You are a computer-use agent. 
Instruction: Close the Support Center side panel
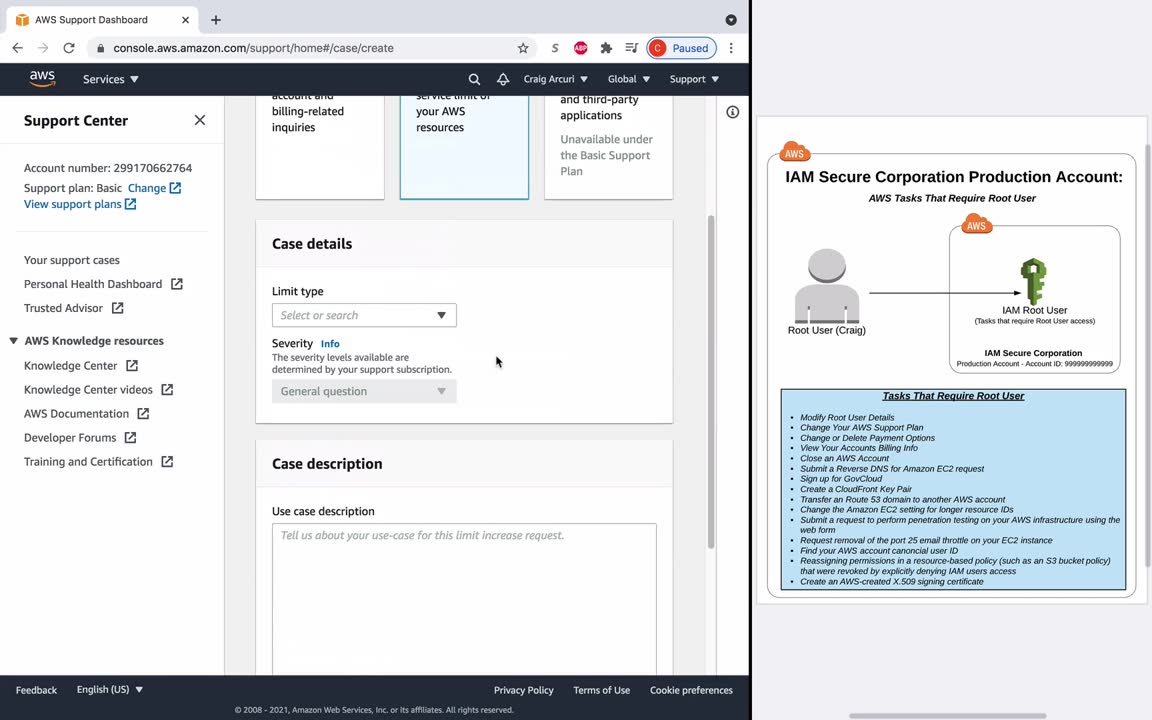click(x=200, y=120)
